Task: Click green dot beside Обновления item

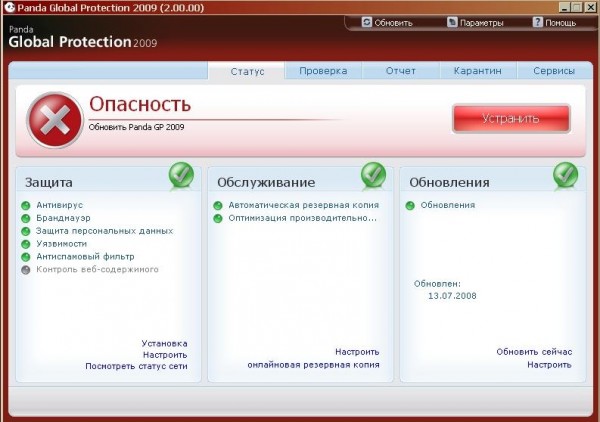Action: 410,206
